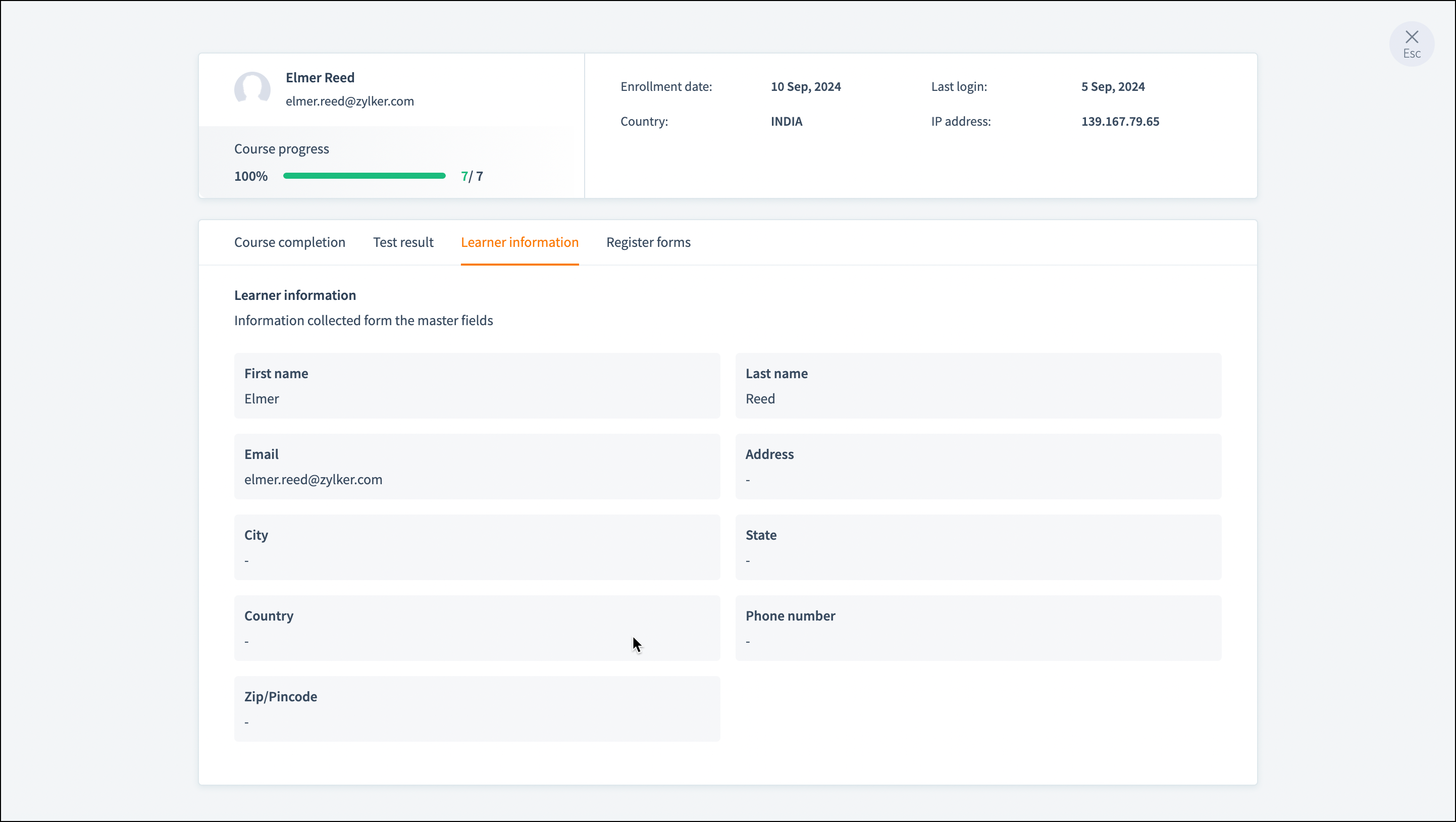This screenshot has width=1456, height=822.
Task: Click the Email field in learner information
Action: coord(477,467)
